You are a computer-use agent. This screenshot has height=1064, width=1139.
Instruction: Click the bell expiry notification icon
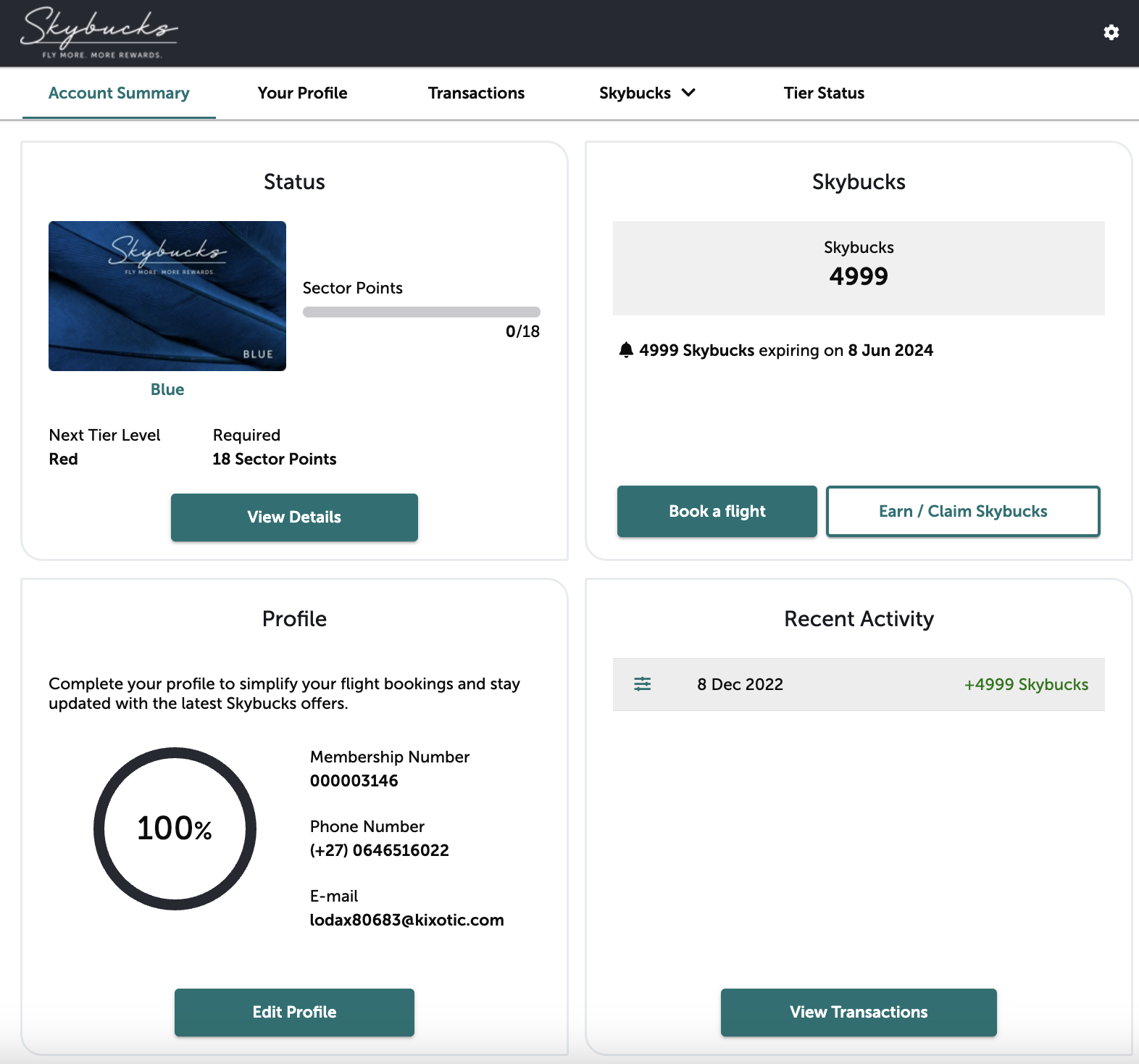pos(626,350)
